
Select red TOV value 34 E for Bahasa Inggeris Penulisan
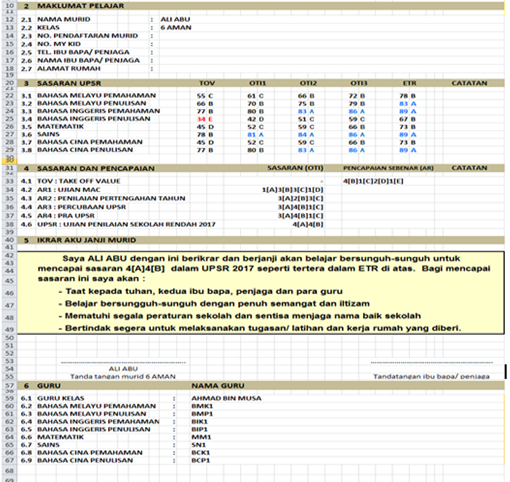[x=205, y=119]
